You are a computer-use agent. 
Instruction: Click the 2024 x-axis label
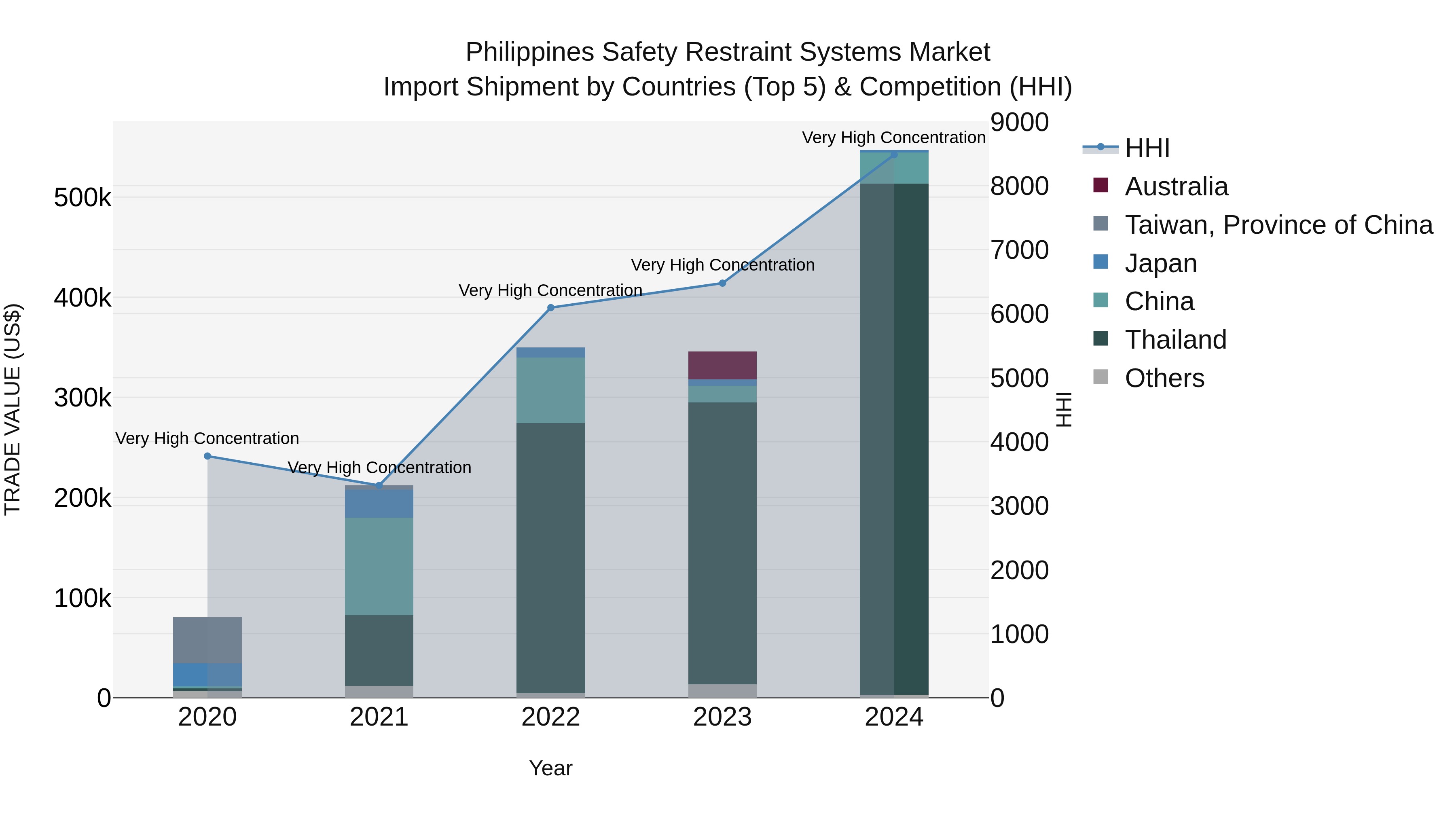(x=894, y=717)
